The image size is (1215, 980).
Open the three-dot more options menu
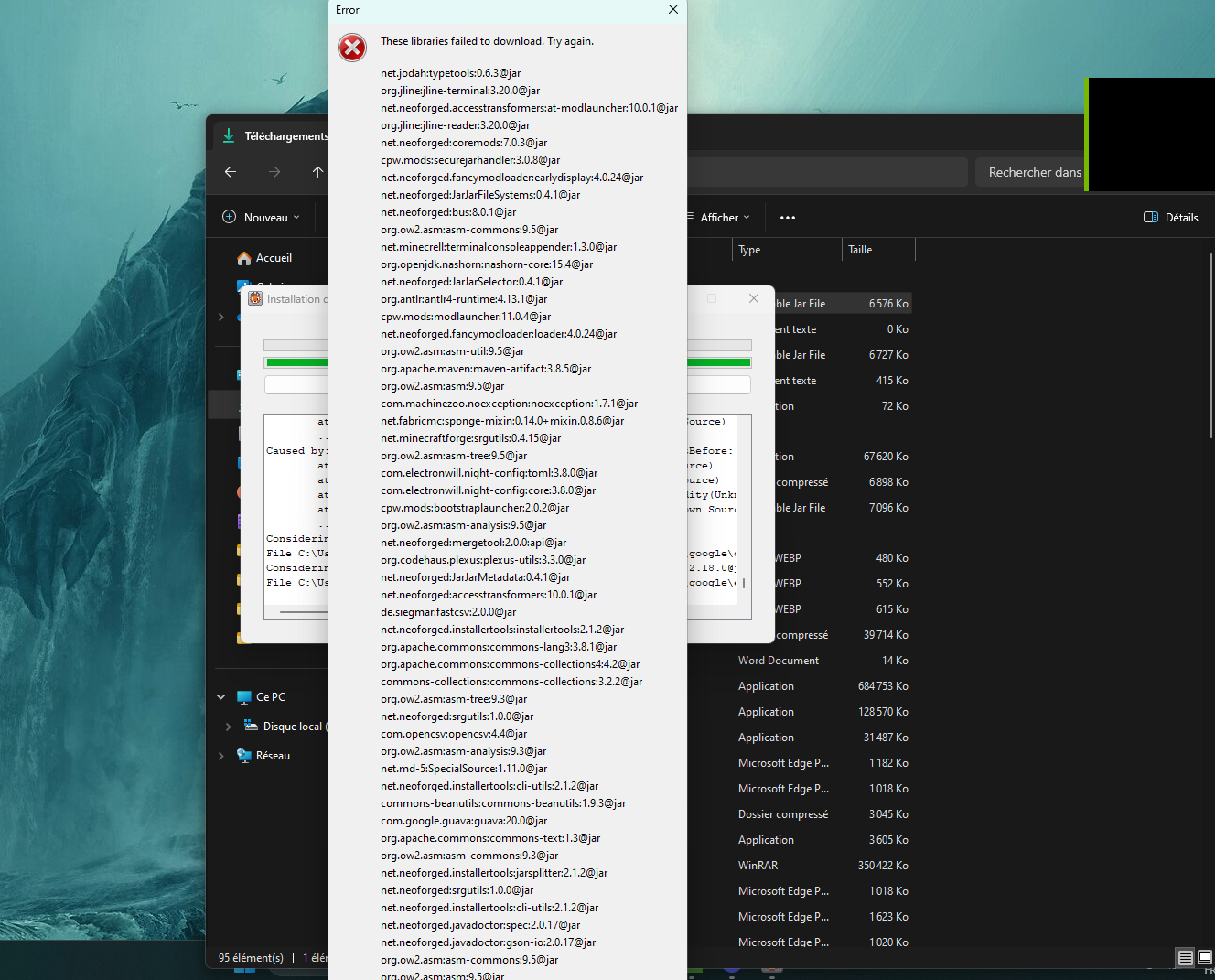coord(788,218)
